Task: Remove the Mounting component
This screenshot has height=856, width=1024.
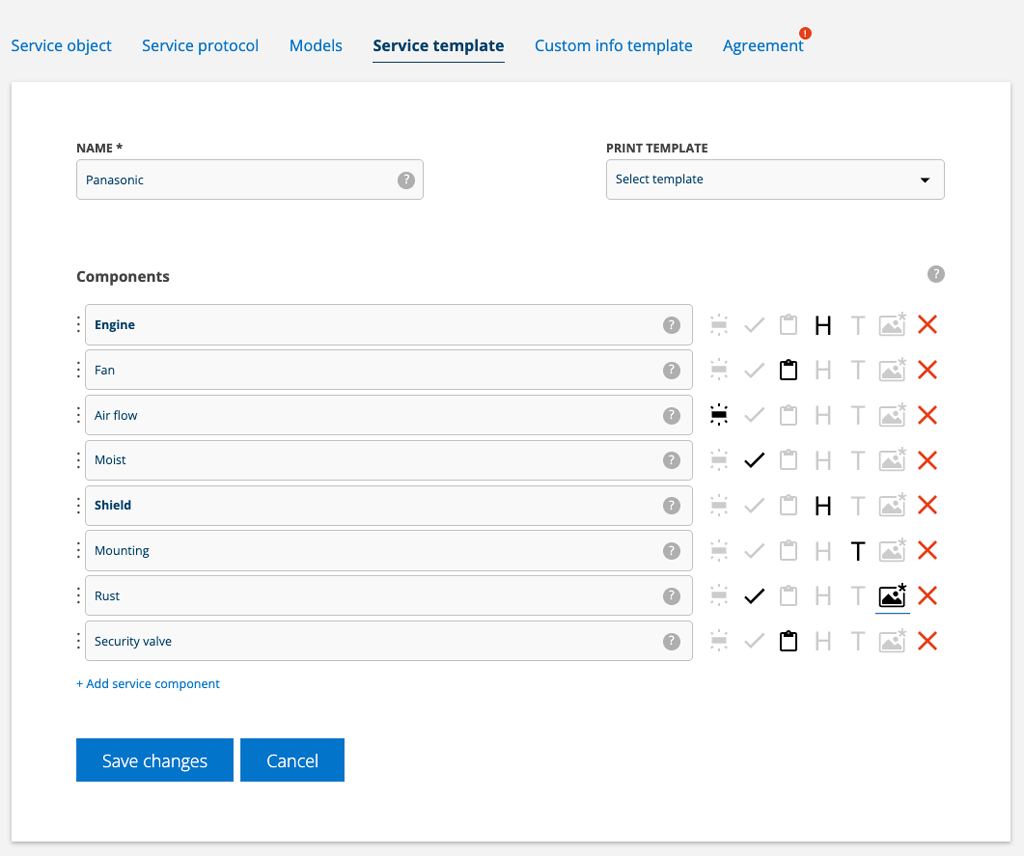Action: pyautogui.click(x=927, y=550)
